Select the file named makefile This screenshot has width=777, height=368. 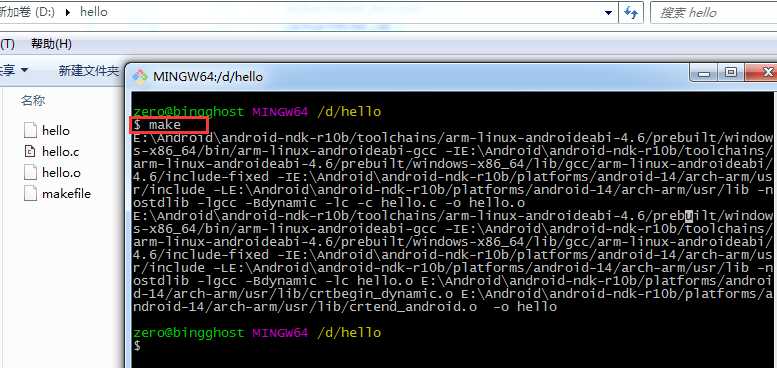(66, 194)
